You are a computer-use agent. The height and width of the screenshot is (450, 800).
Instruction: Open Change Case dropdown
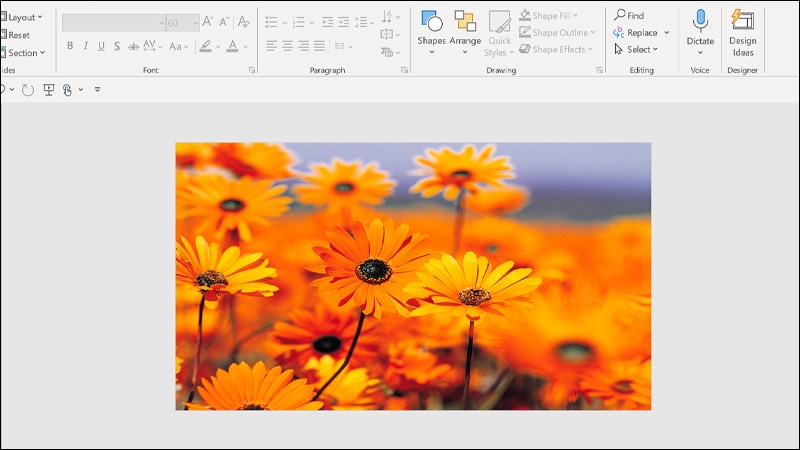(x=179, y=46)
